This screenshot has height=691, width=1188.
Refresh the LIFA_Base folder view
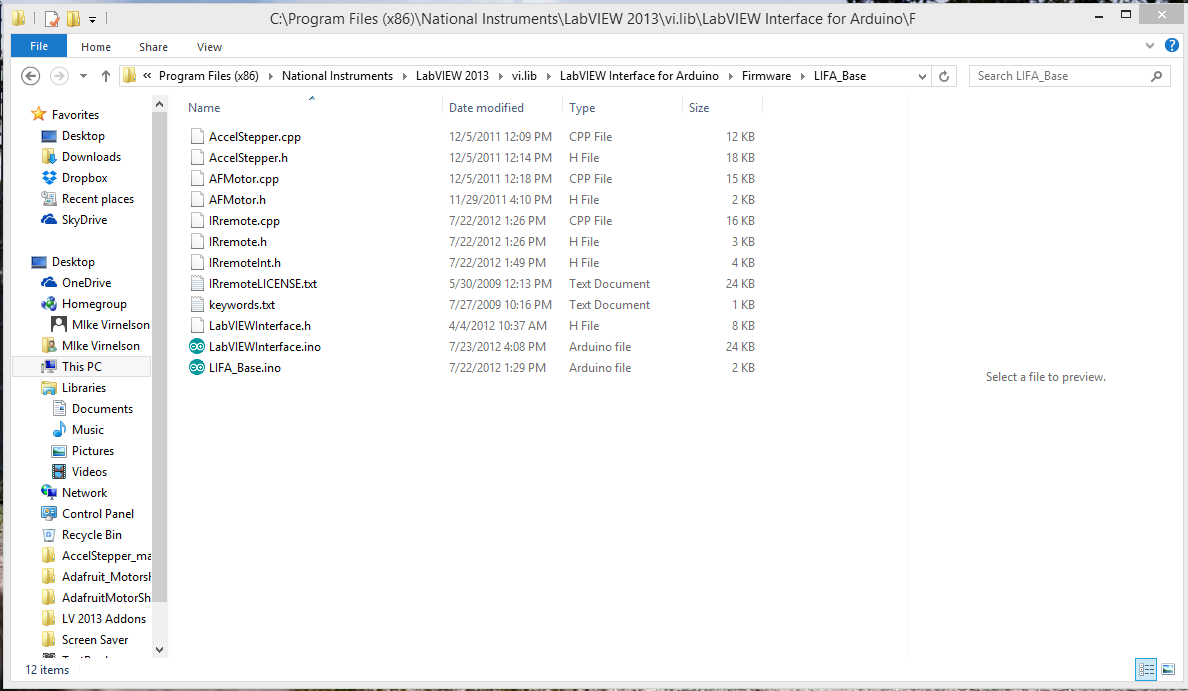[944, 76]
